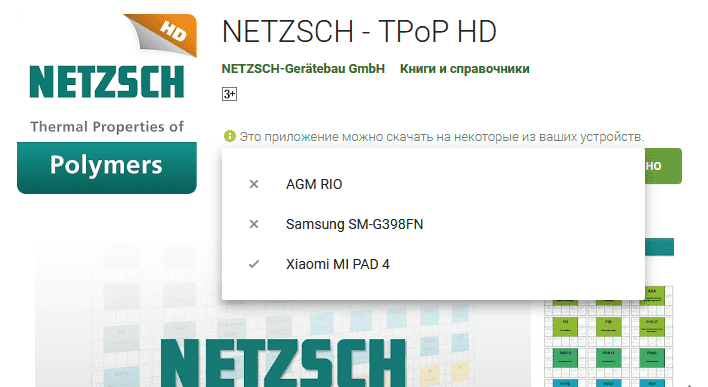This screenshot has width=708, height=387.
Task: Choose Xiaomi MI PAD 4 device
Action: pos(433,264)
